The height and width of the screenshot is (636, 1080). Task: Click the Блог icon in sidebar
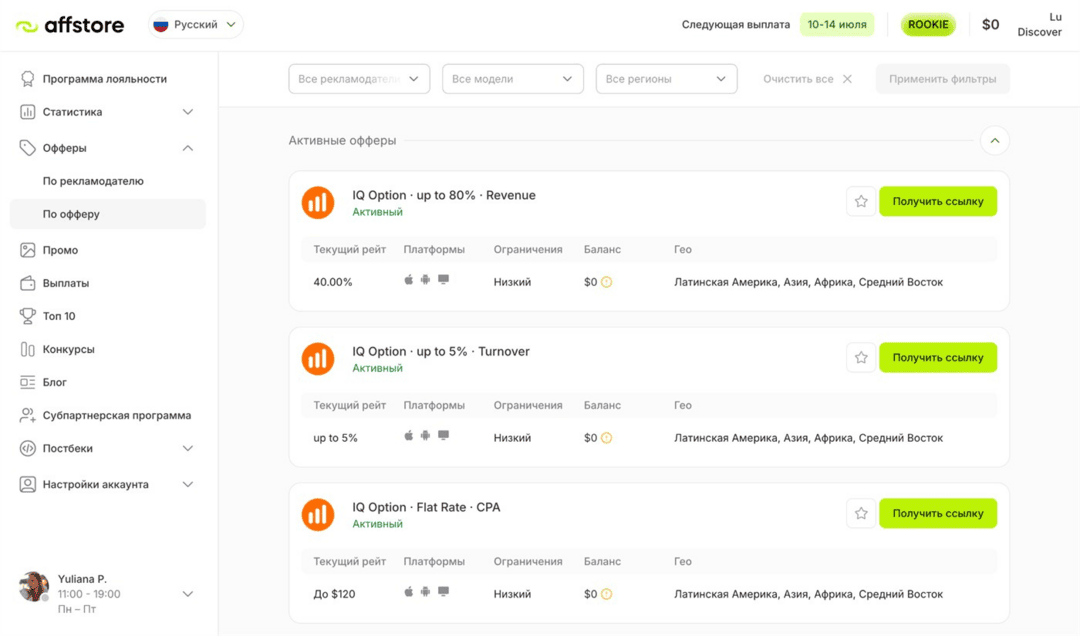point(28,382)
